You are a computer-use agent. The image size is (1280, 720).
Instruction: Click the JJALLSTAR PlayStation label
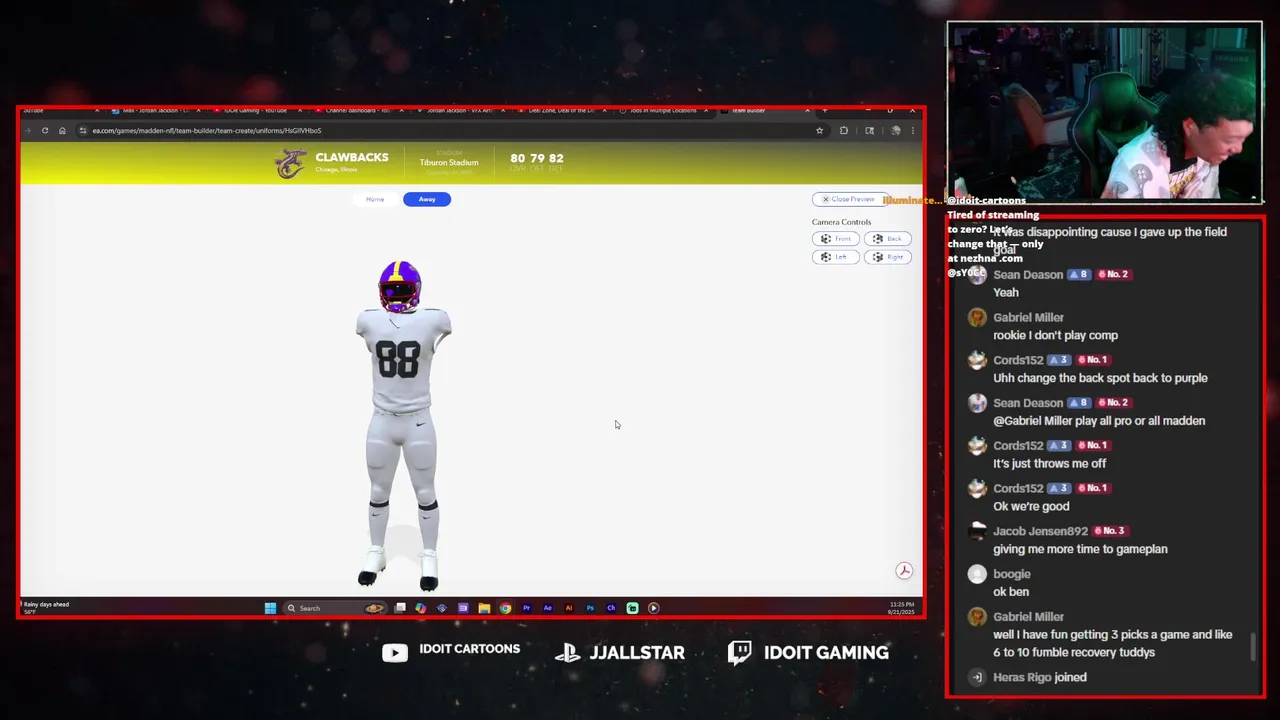637,653
